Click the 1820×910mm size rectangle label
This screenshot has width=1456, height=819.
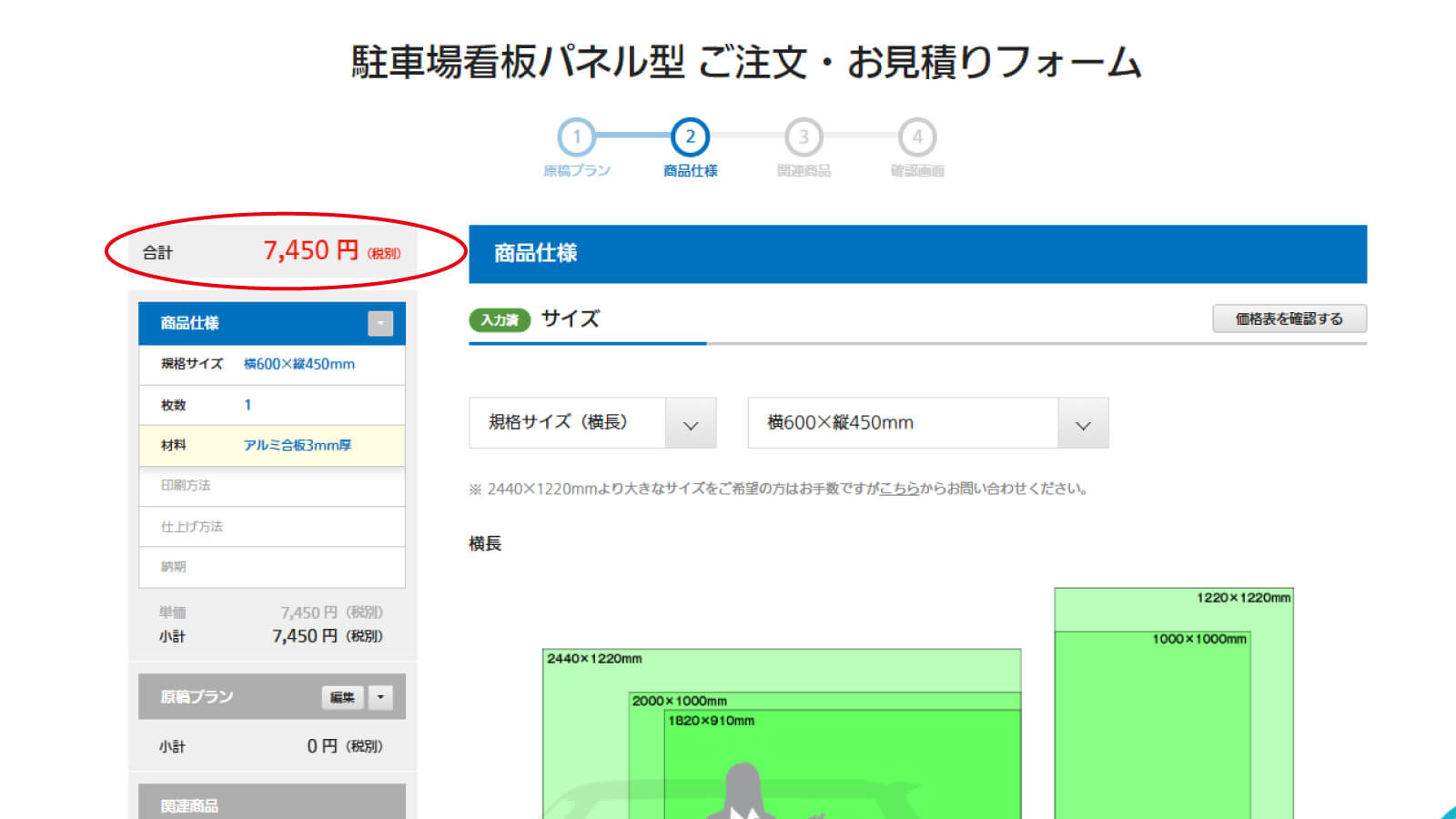click(x=712, y=721)
